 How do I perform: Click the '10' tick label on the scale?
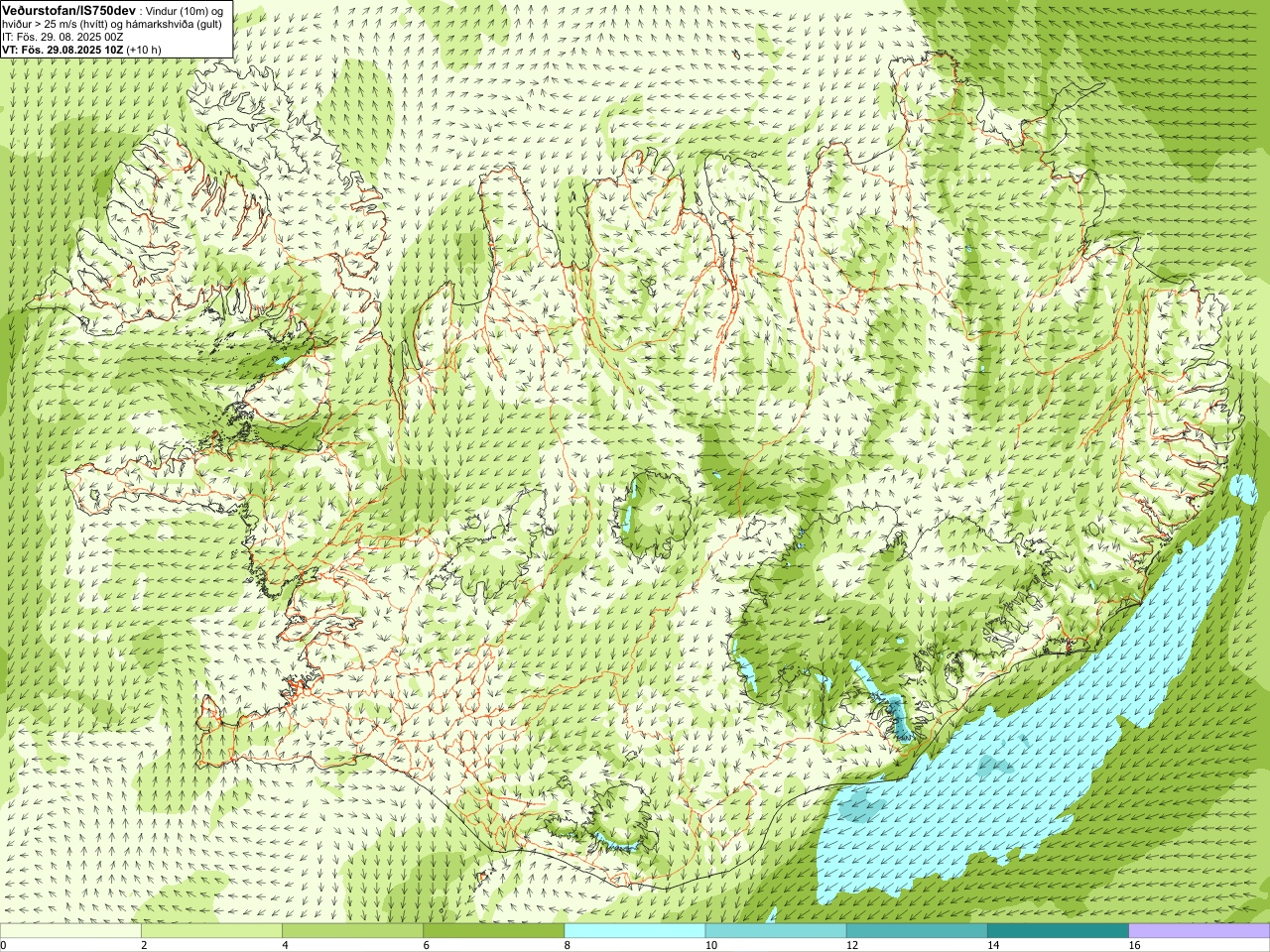point(710,945)
